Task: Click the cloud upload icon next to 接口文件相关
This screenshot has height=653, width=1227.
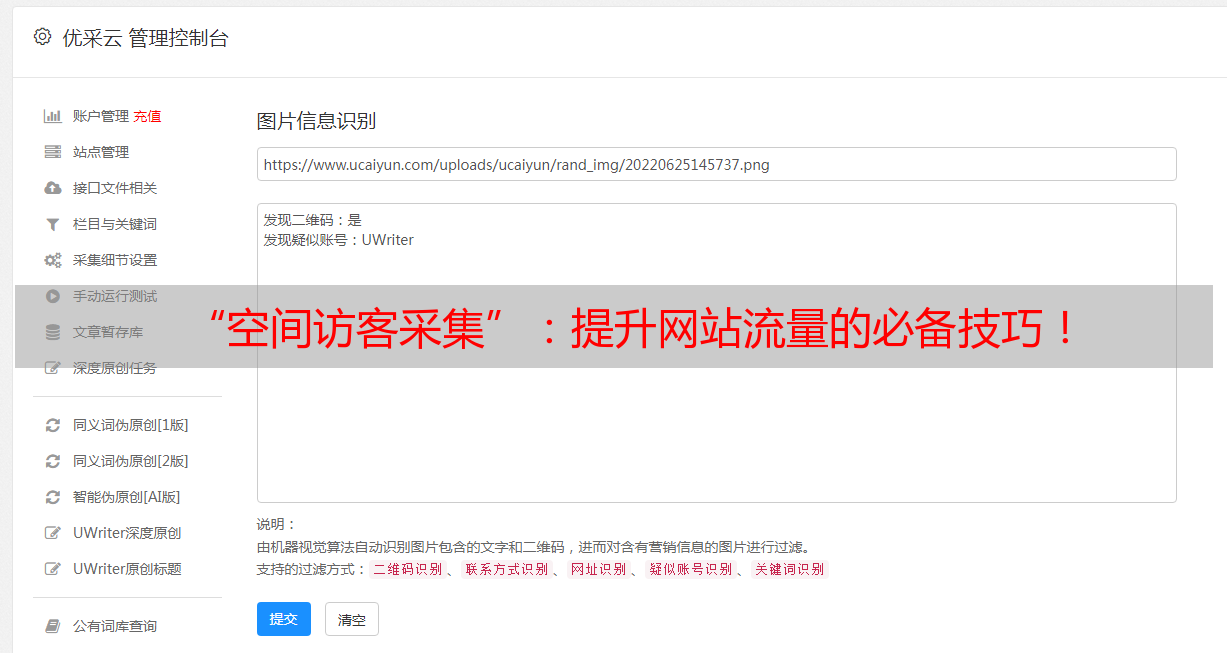Action: click(53, 188)
